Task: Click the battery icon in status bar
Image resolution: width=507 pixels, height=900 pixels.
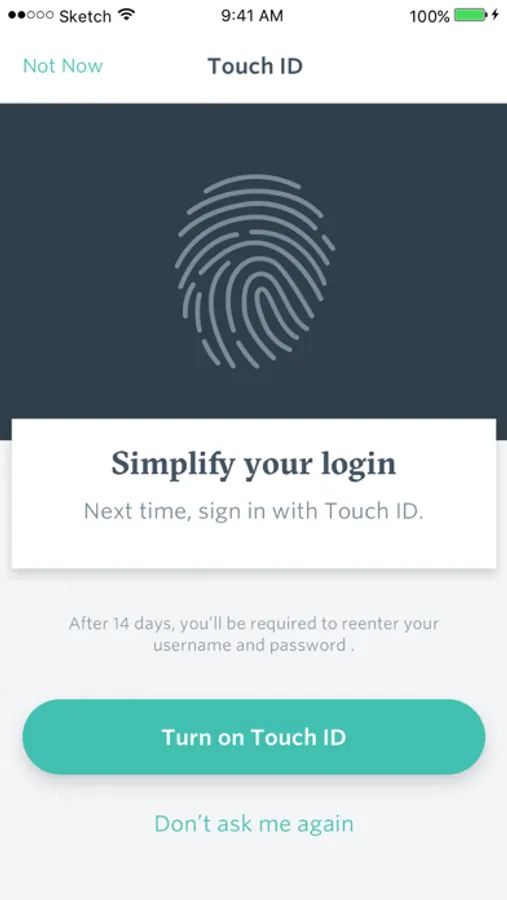Action: (x=471, y=15)
